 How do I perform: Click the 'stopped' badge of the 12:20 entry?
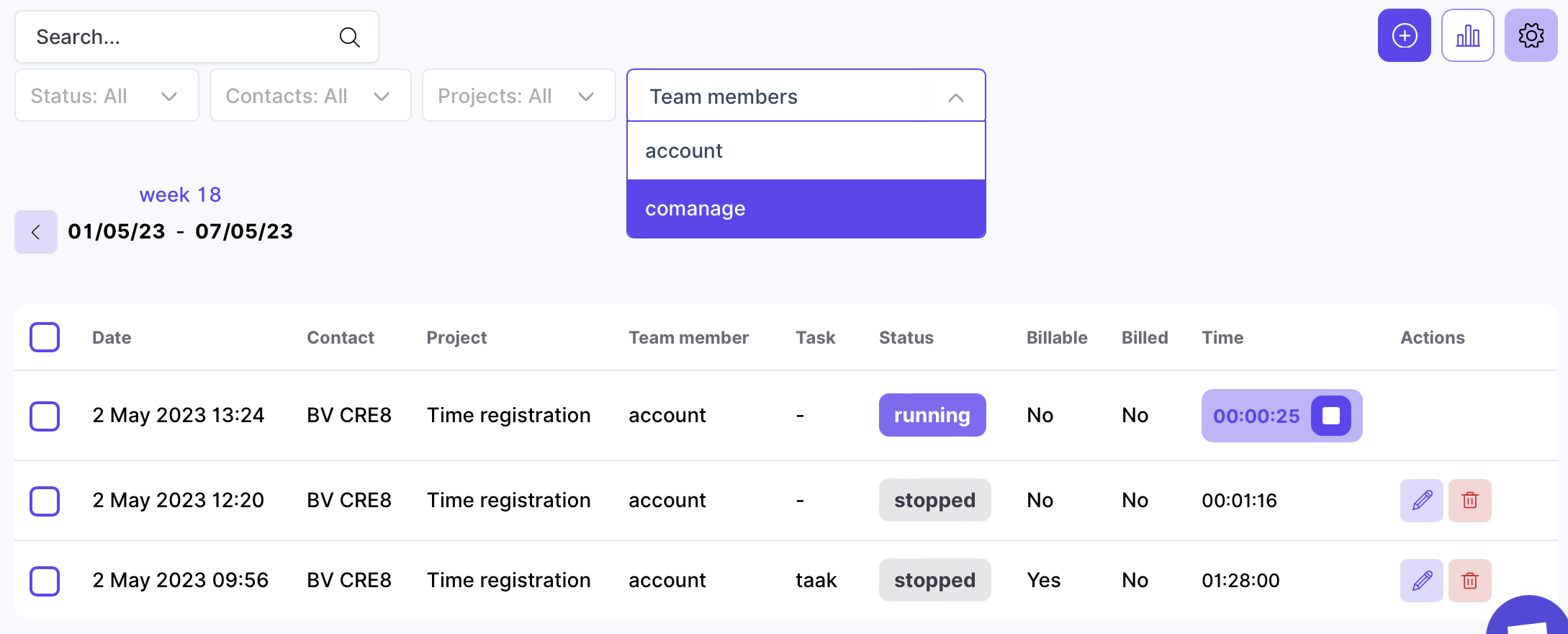pyautogui.click(x=934, y=500)
